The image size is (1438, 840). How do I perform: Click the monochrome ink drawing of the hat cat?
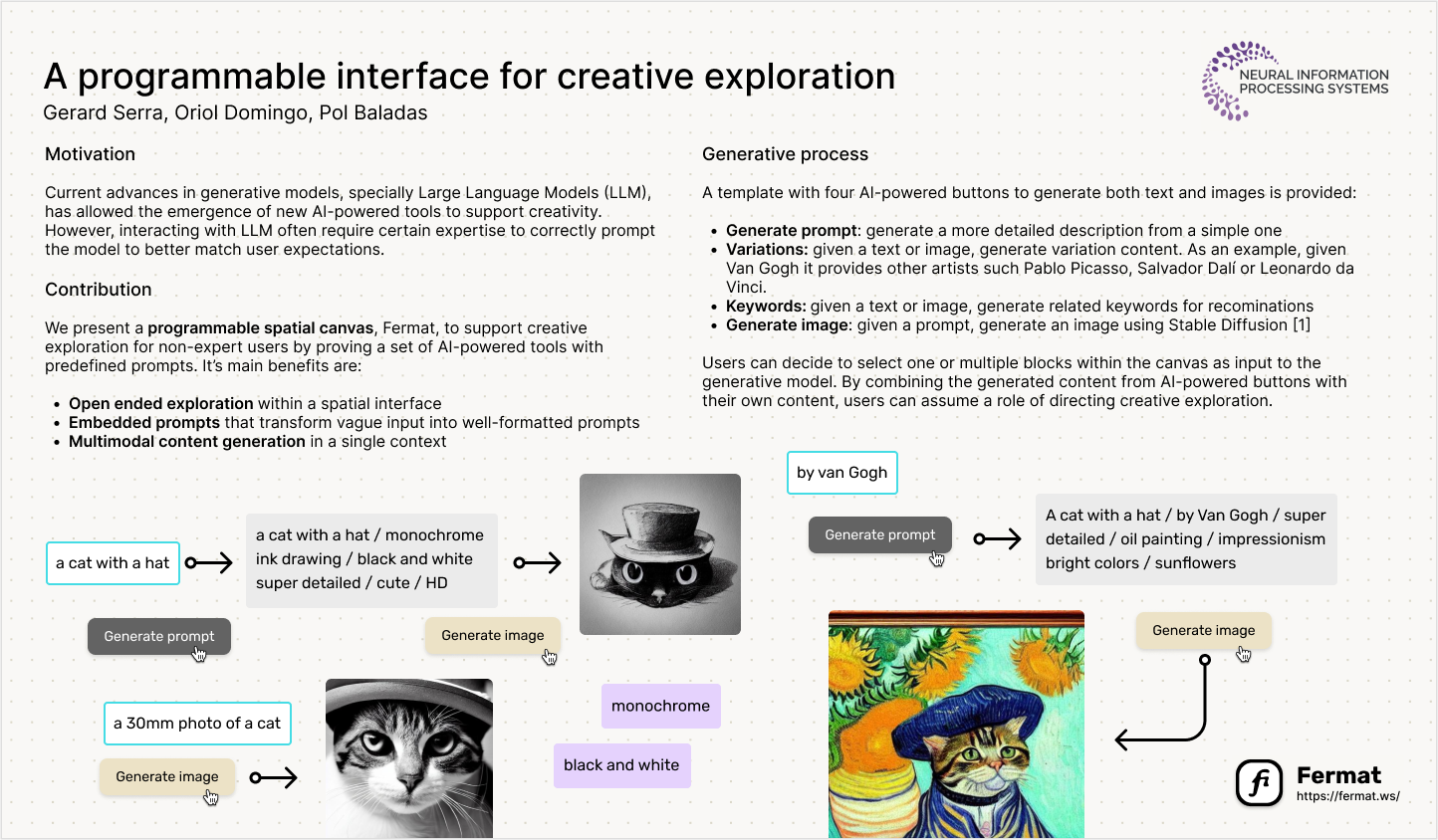660,554
